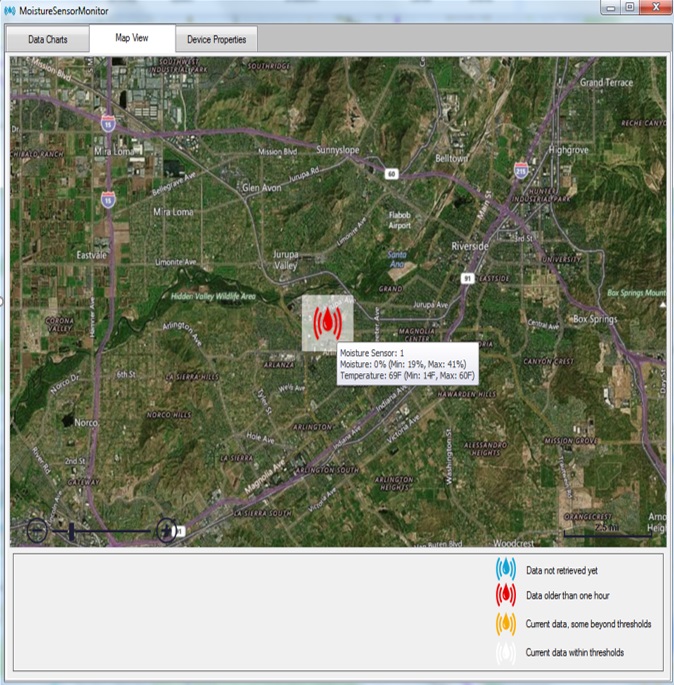Click the MoistureSensorMonitor app icon in title bar

tap(10, 11)
